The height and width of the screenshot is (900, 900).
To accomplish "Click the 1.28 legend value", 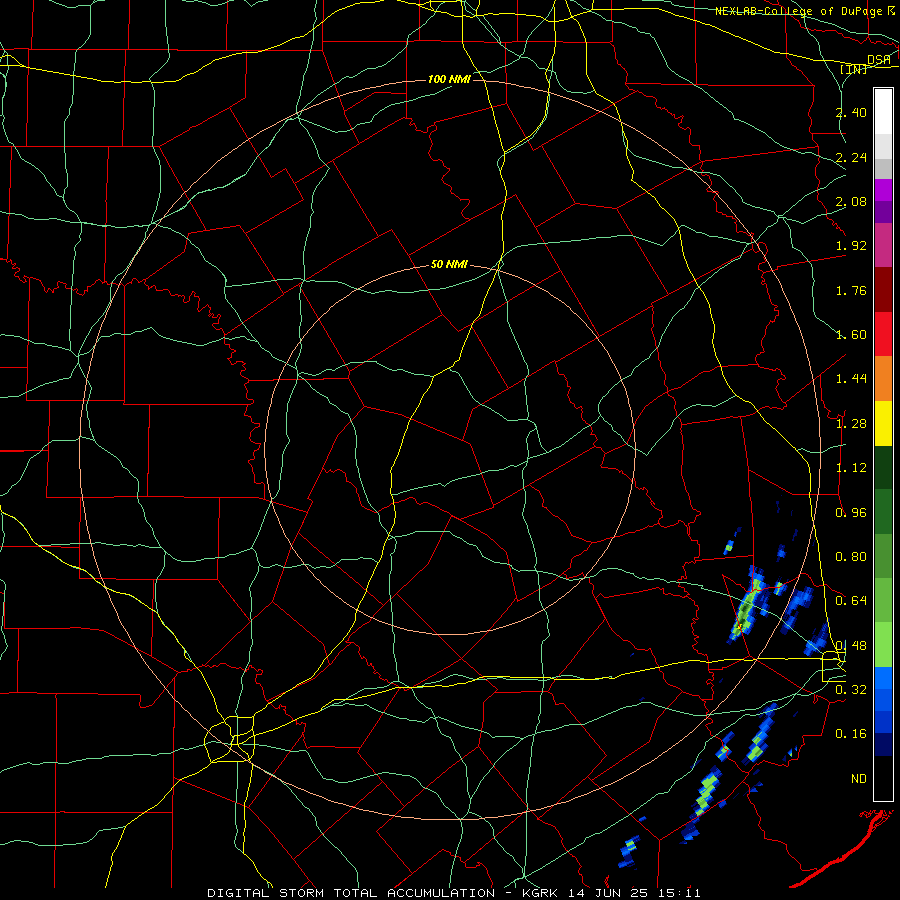I will pos(851,424).
